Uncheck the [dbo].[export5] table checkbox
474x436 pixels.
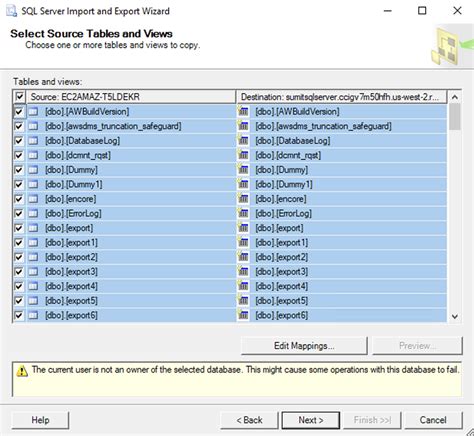click(x=19, y=301)
